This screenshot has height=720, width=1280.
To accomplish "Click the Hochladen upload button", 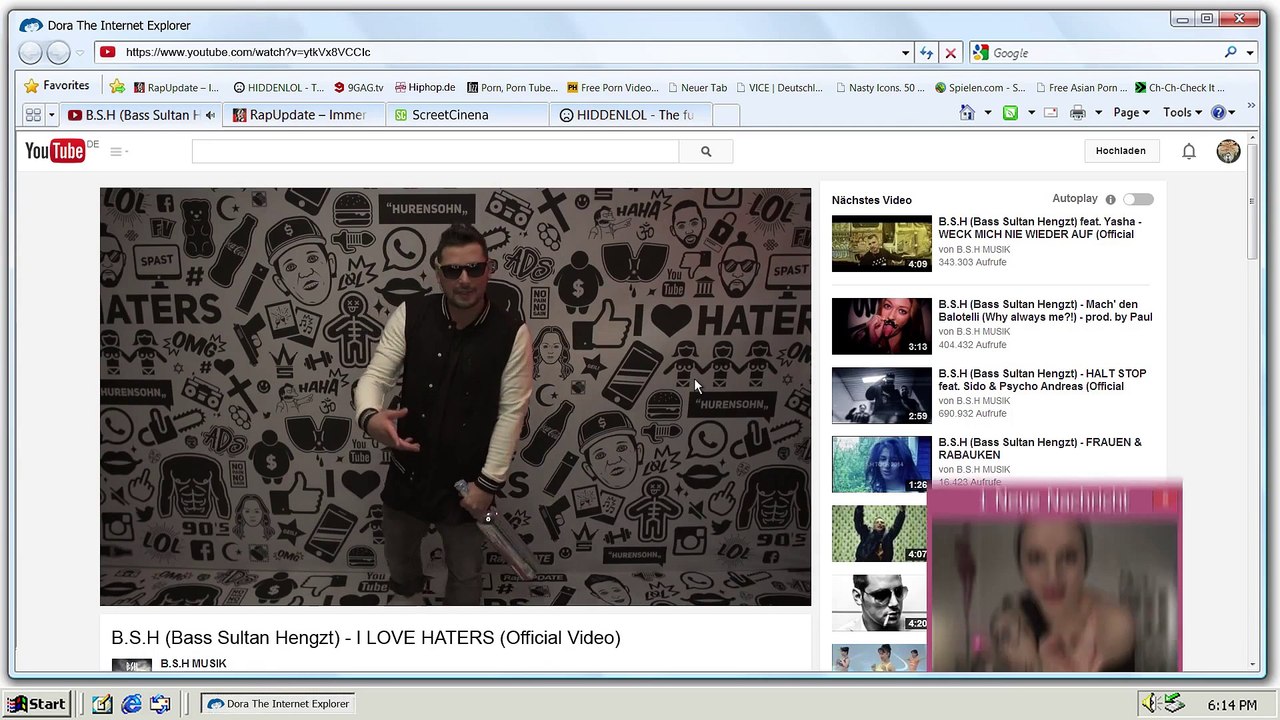I will (1120, 151).
